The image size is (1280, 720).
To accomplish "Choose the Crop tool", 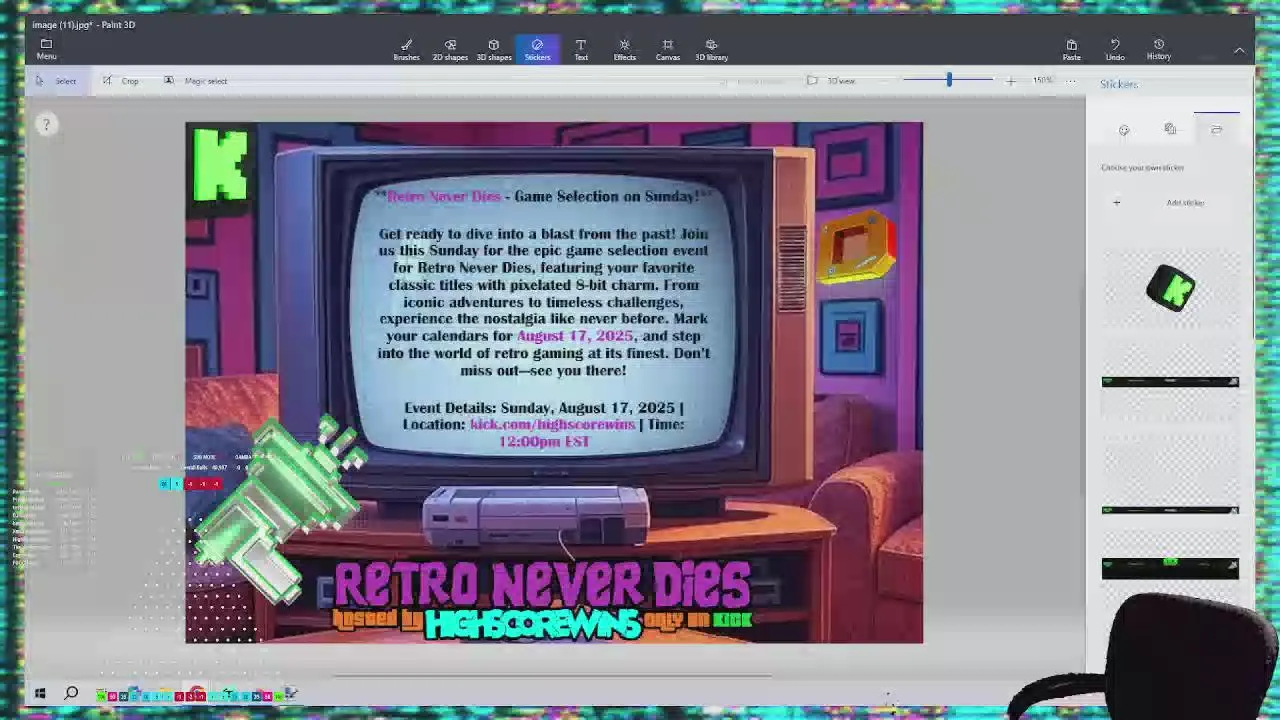I will pos(121,81).
